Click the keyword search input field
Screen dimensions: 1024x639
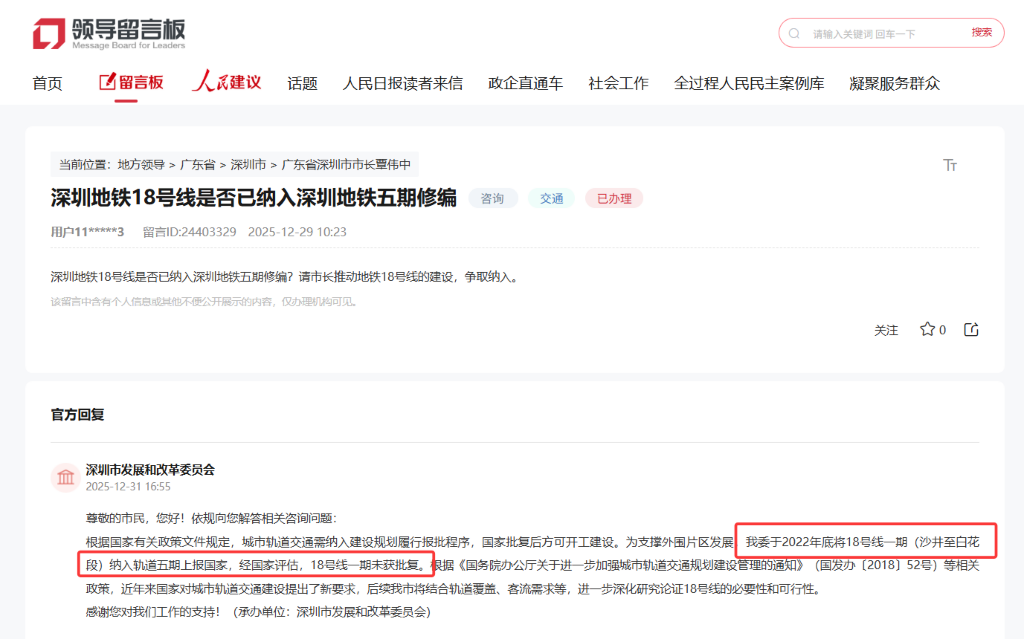[x=880, y=33]
